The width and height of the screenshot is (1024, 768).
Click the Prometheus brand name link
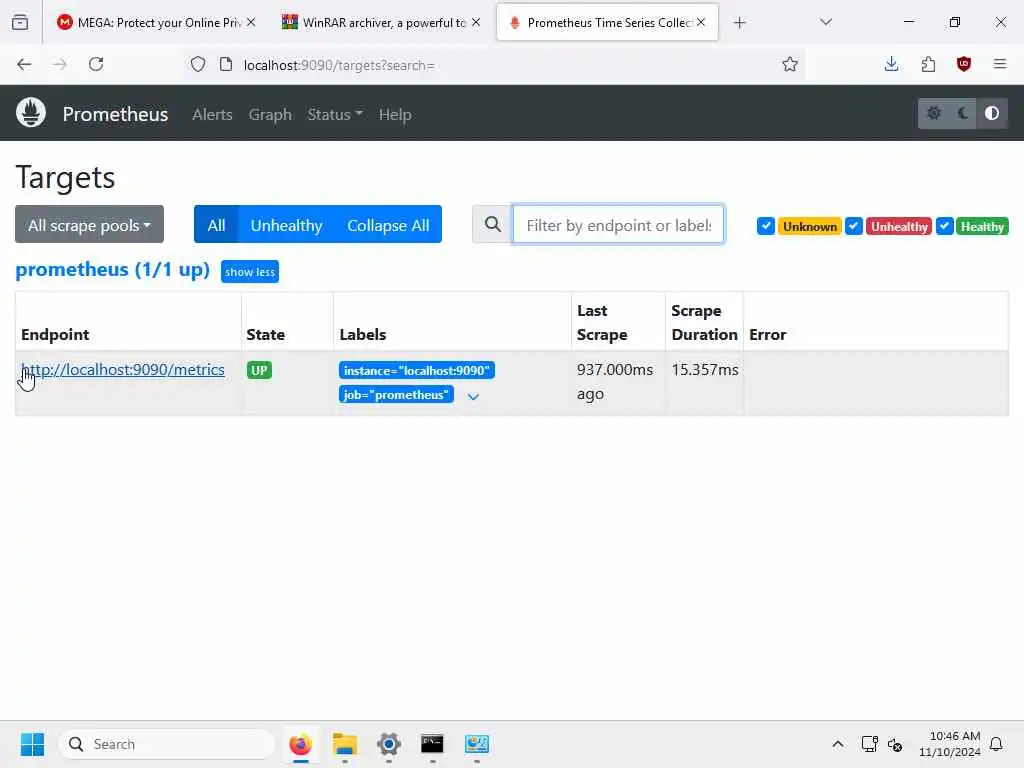click(116, 114)
